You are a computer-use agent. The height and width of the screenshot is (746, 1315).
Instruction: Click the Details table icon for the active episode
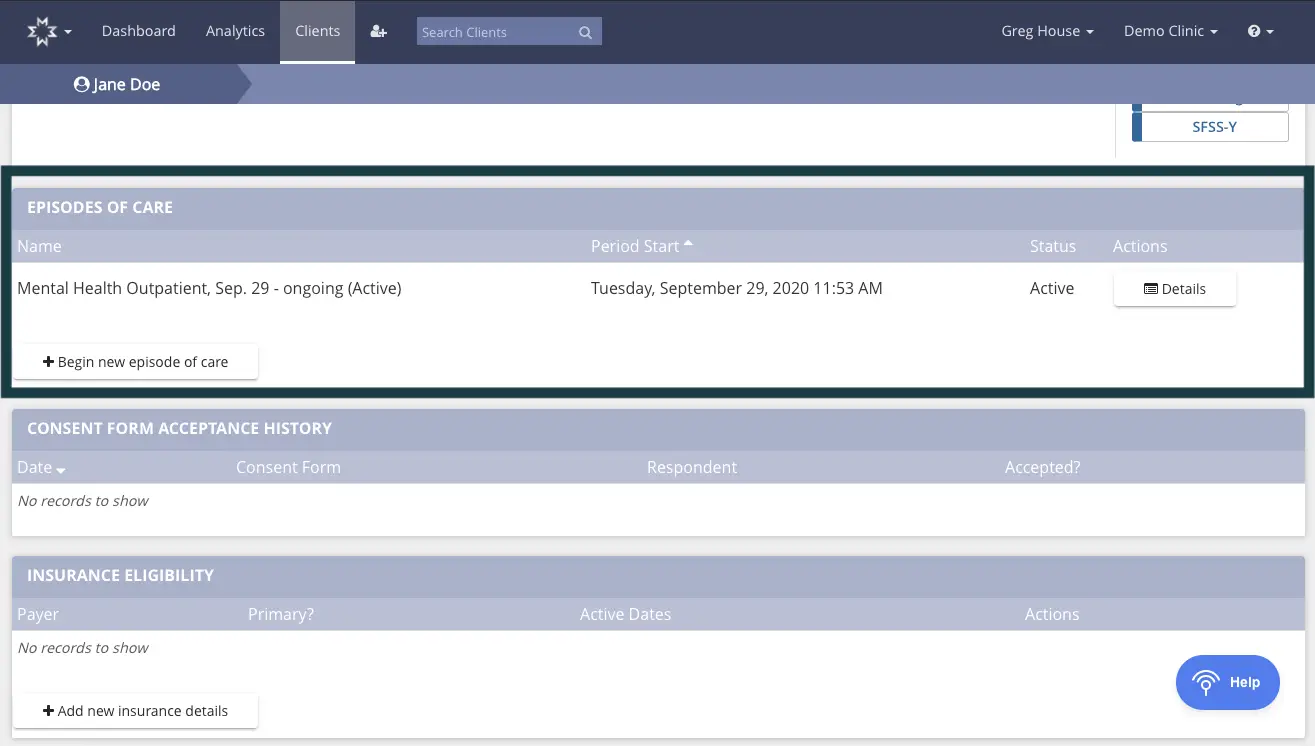(x=1152, y=288)
